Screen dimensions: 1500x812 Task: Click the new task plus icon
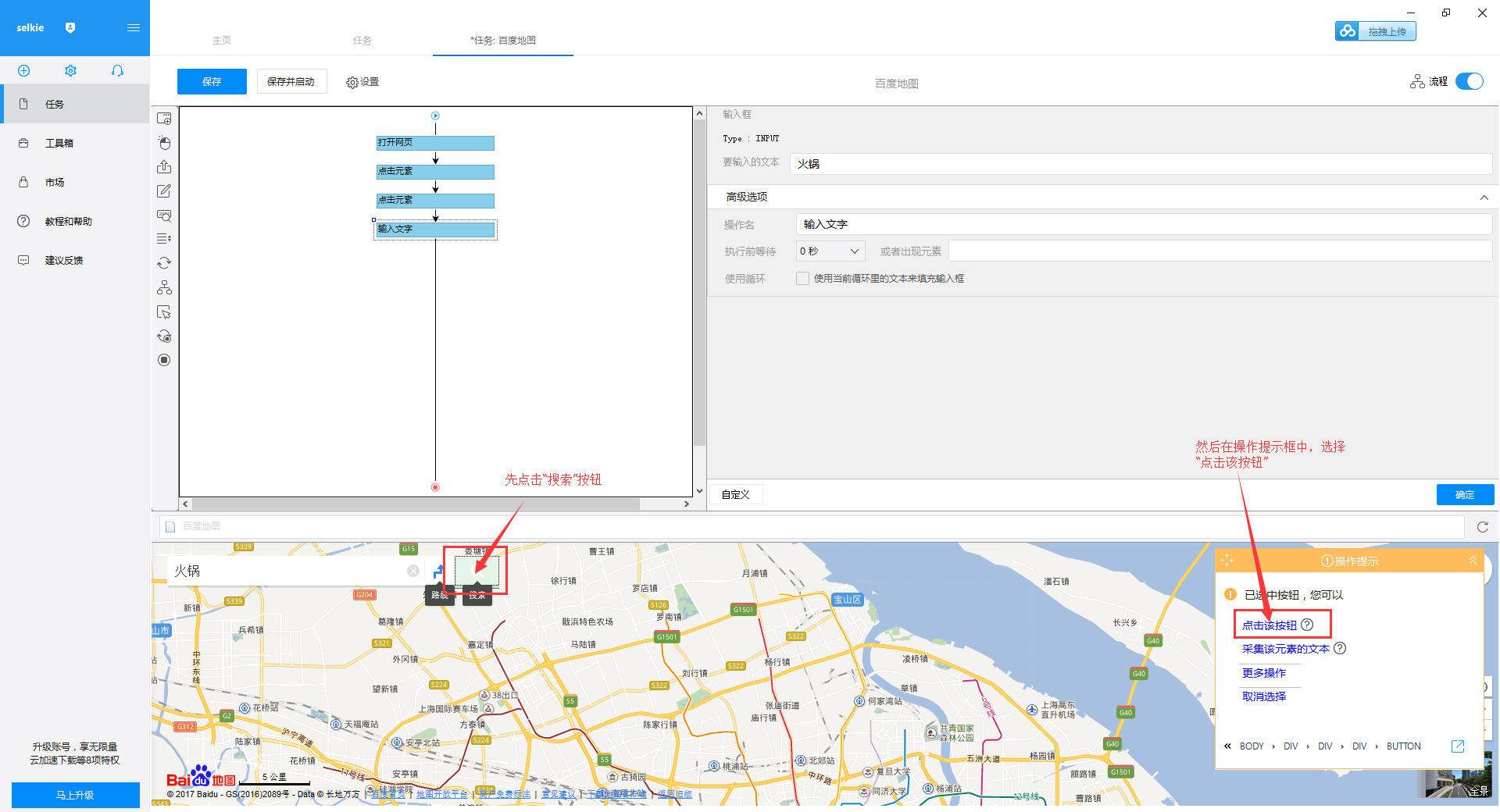coord(23,70)
